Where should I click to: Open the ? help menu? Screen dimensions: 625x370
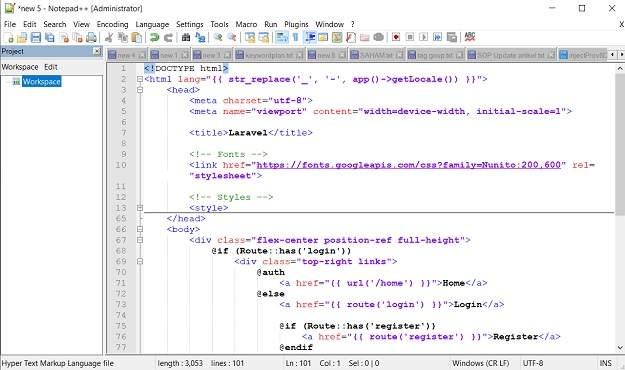click(x=353, y=24)
